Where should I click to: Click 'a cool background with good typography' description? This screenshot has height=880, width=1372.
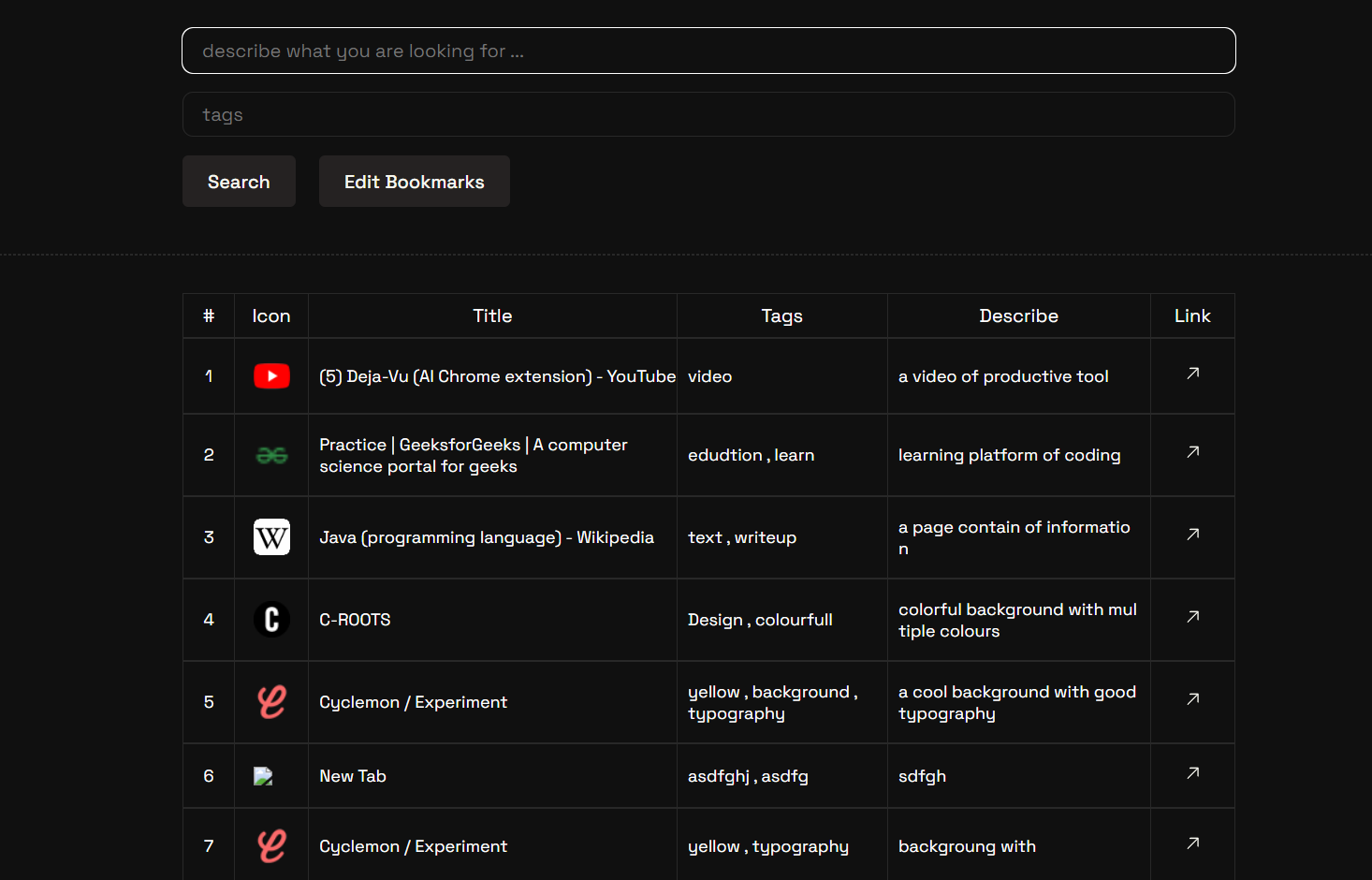(1017, 702)
